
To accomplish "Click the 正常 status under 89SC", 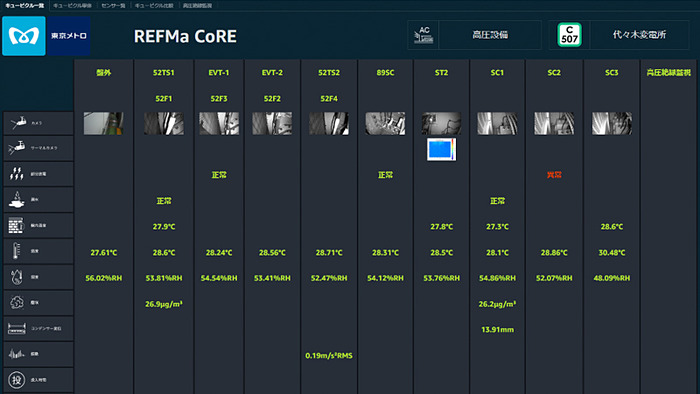I will pos(385,175).
